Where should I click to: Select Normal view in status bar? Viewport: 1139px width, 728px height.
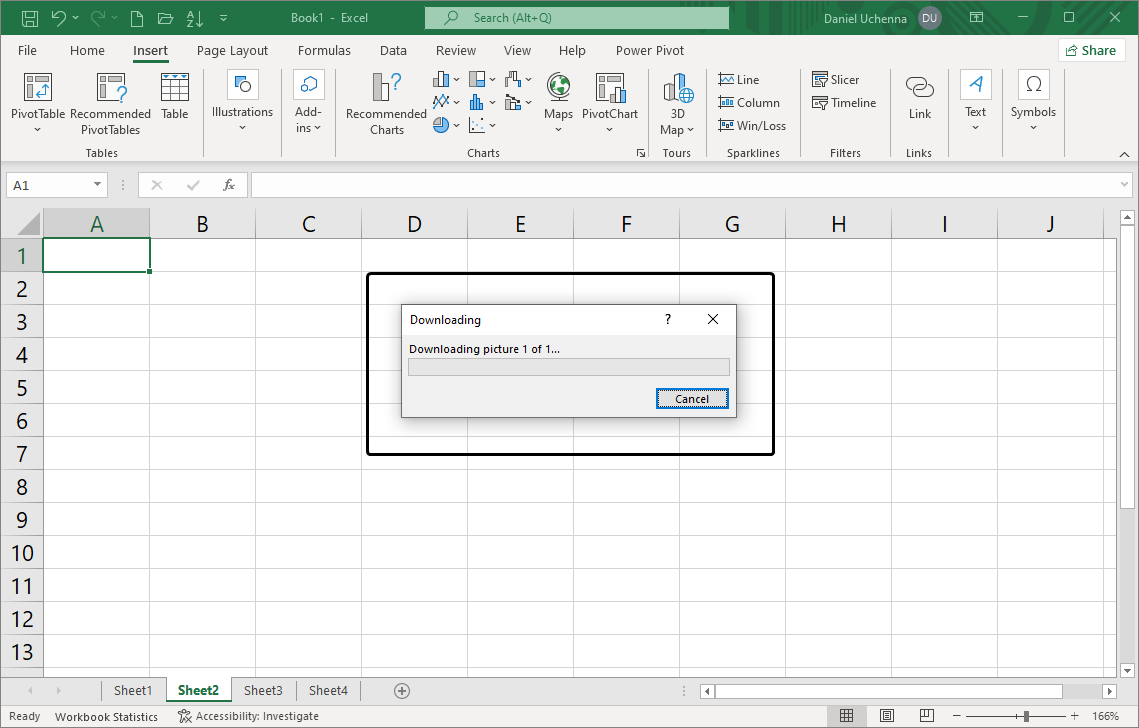pos(846,716)
